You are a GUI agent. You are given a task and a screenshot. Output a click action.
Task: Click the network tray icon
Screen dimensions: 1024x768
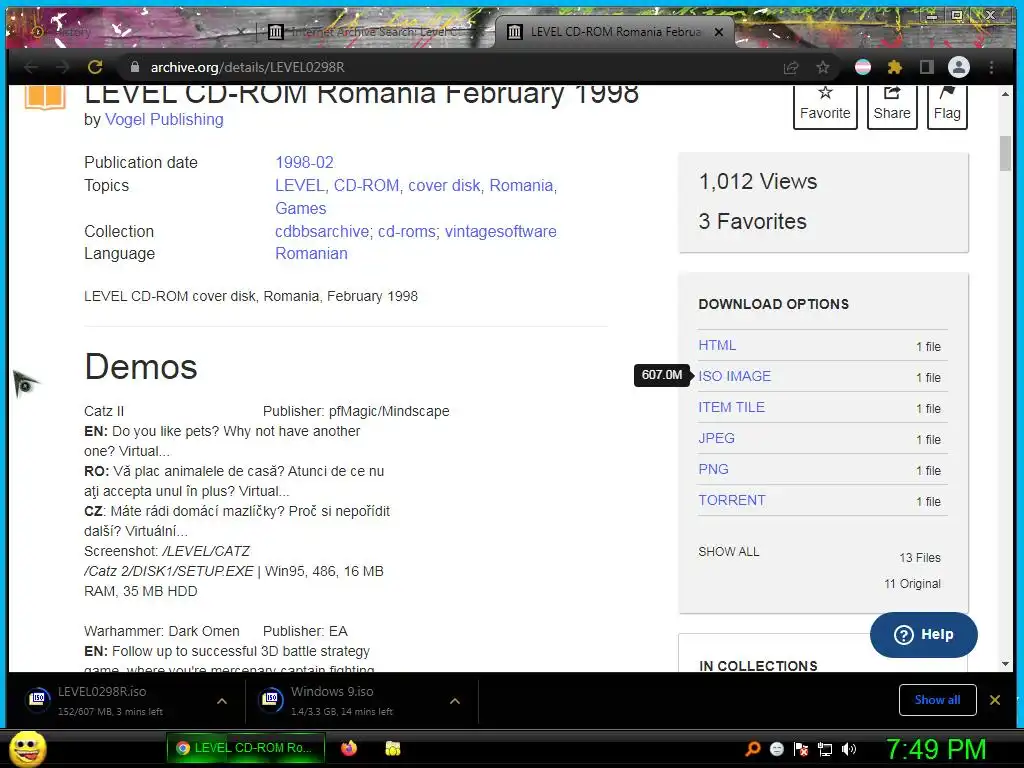(x=825, y=749)
